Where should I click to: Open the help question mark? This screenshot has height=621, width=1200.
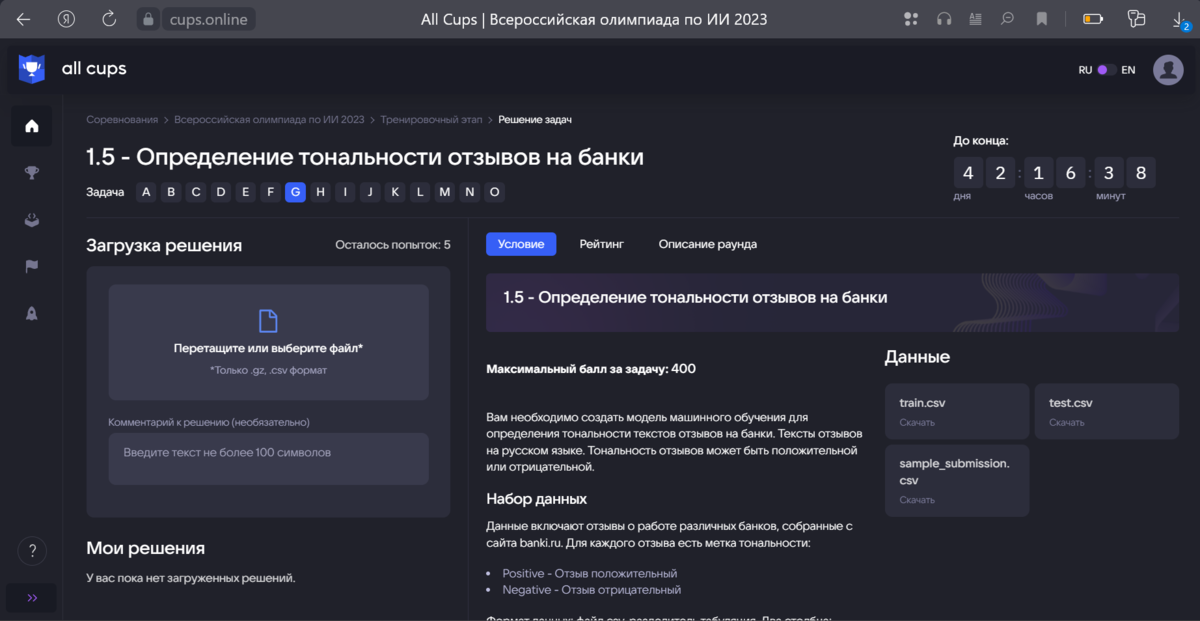click(32, 551)
